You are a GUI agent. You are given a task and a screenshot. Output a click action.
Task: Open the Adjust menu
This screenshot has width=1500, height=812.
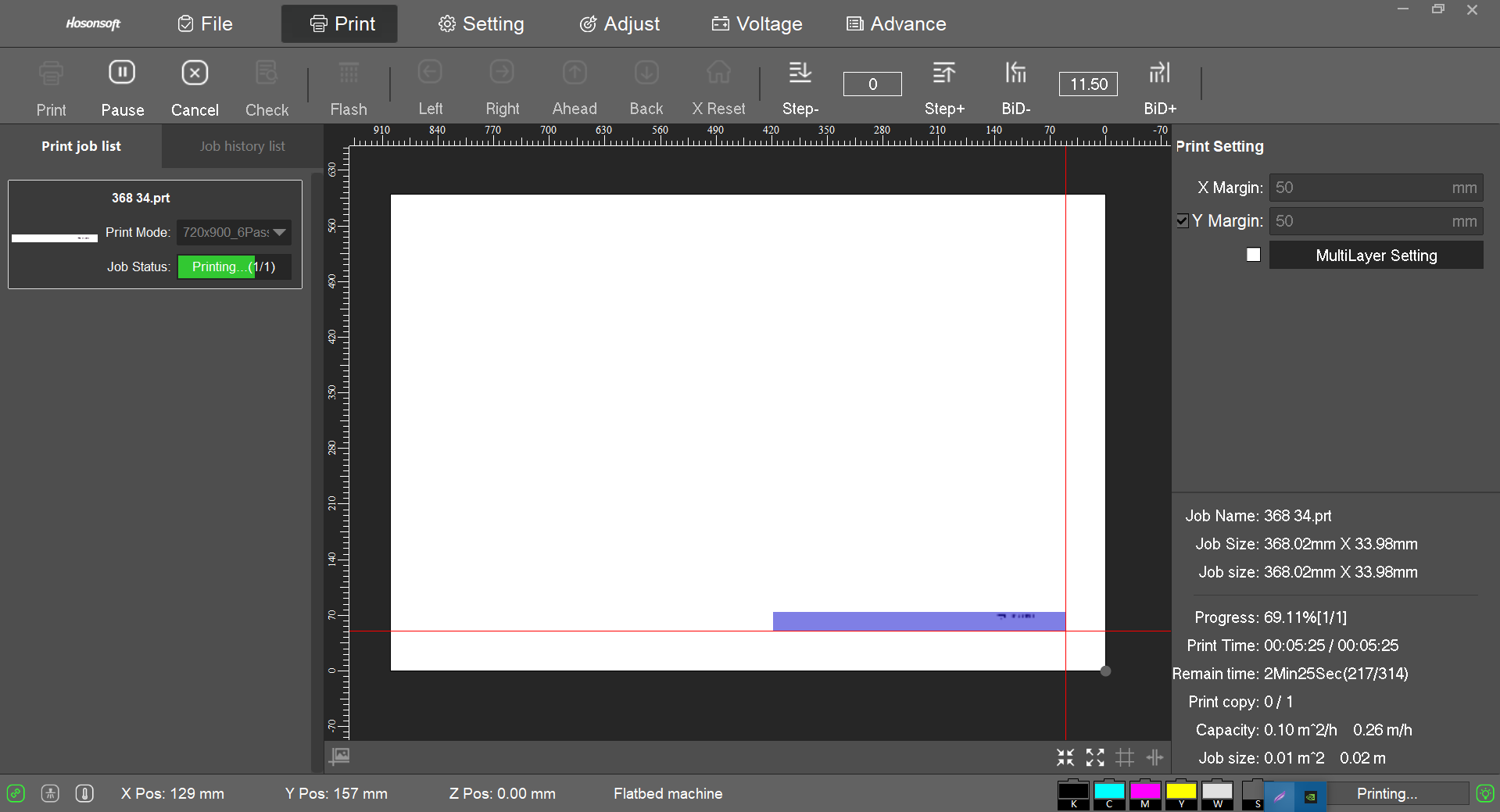click(619, 24)
